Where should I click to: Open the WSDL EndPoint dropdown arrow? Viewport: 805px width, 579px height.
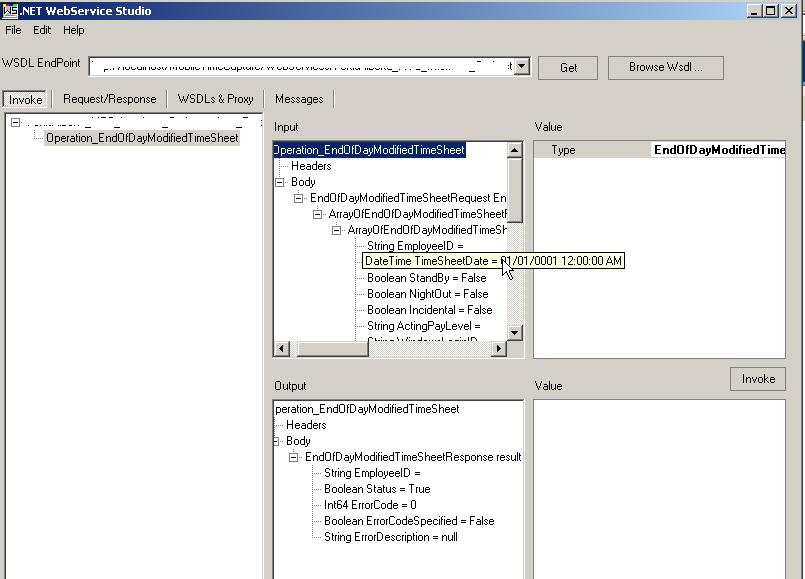pos(522,66)
